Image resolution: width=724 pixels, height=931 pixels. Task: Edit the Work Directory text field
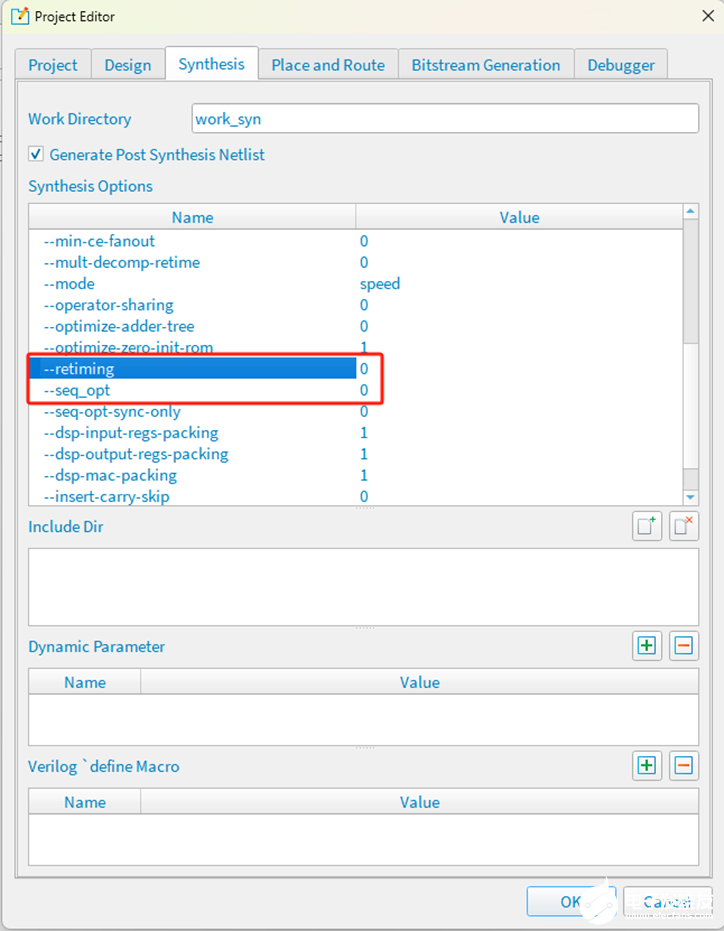(445, 119)
